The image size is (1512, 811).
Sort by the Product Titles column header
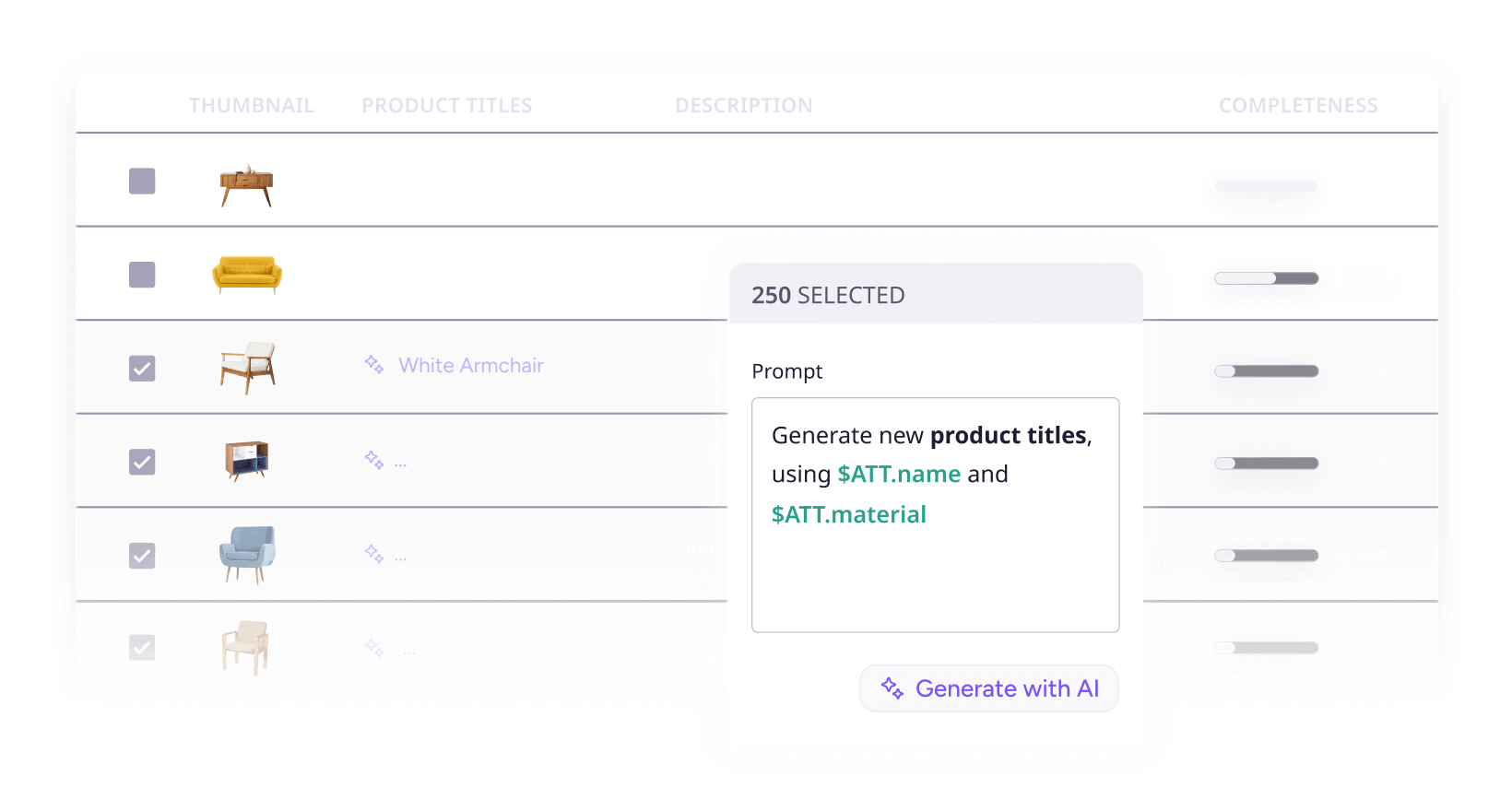447,106
